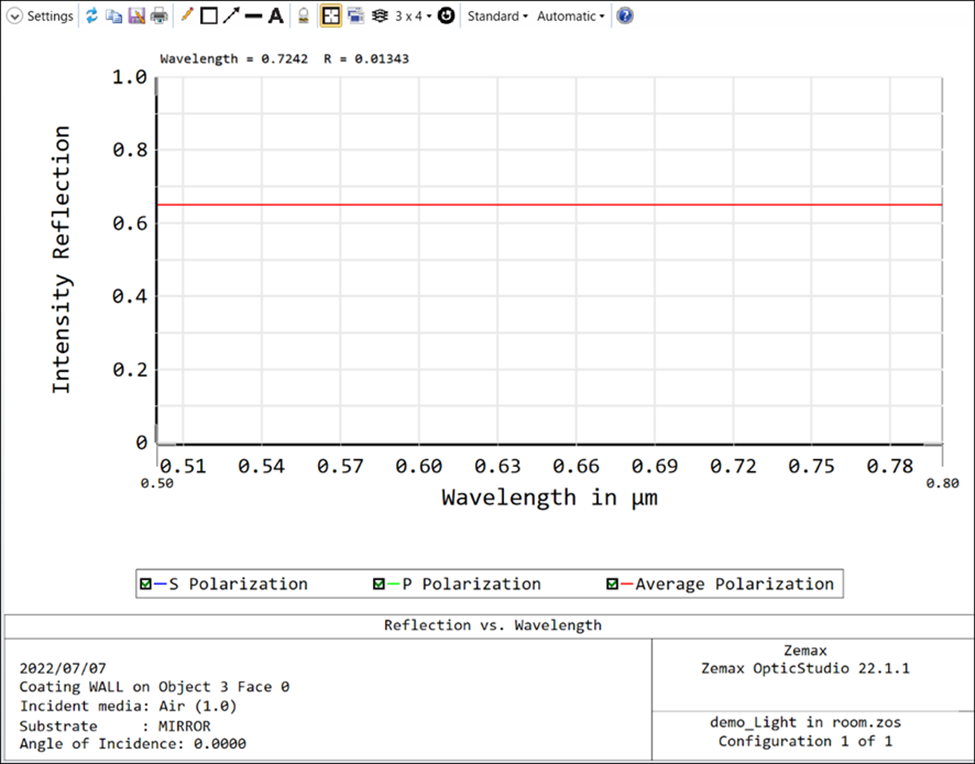Screen dimensions: 975x764
Task: Toggle the P Polarization checkbox
Action: tap(379, 584)
